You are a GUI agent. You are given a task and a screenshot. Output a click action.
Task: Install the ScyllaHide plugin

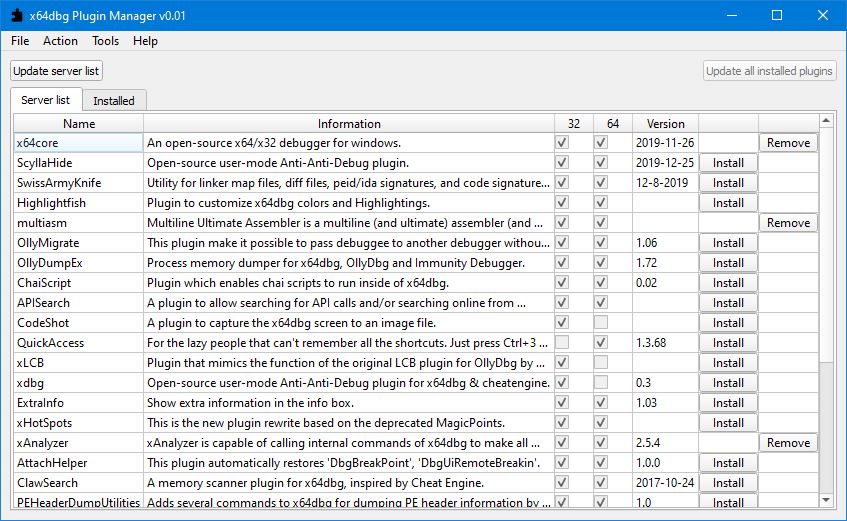click(x=728, y=163)
